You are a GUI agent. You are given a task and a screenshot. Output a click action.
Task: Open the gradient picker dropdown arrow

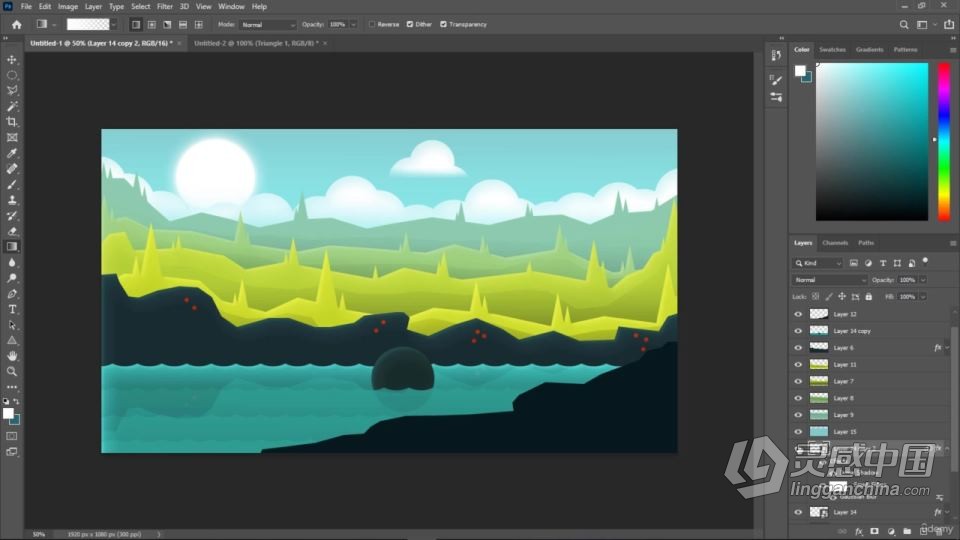tap(114, 24)
